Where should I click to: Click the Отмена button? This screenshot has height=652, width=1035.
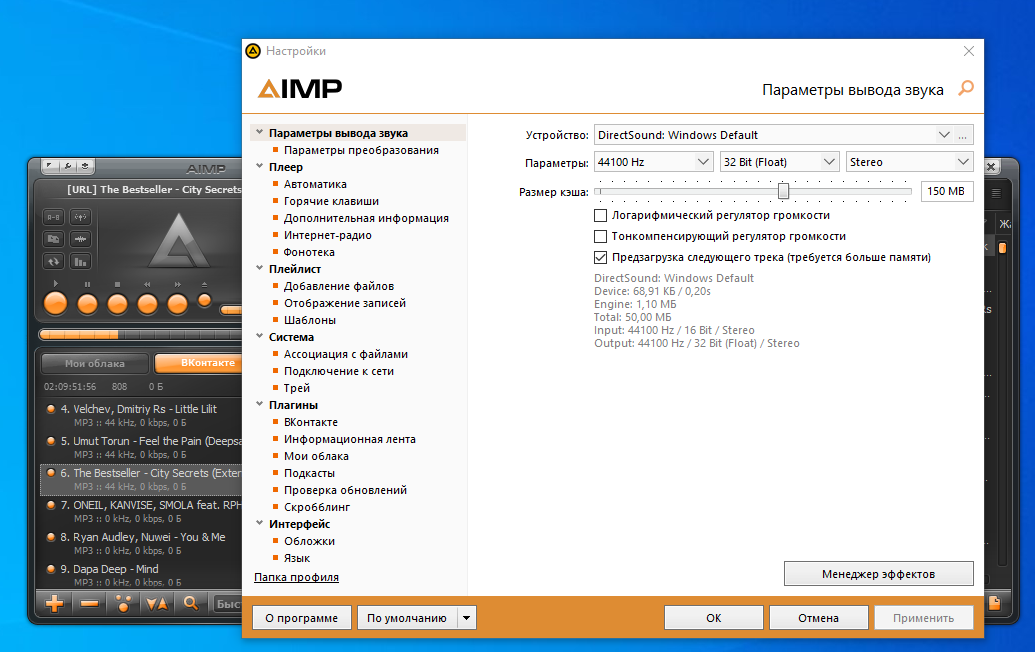click(818, 618)
